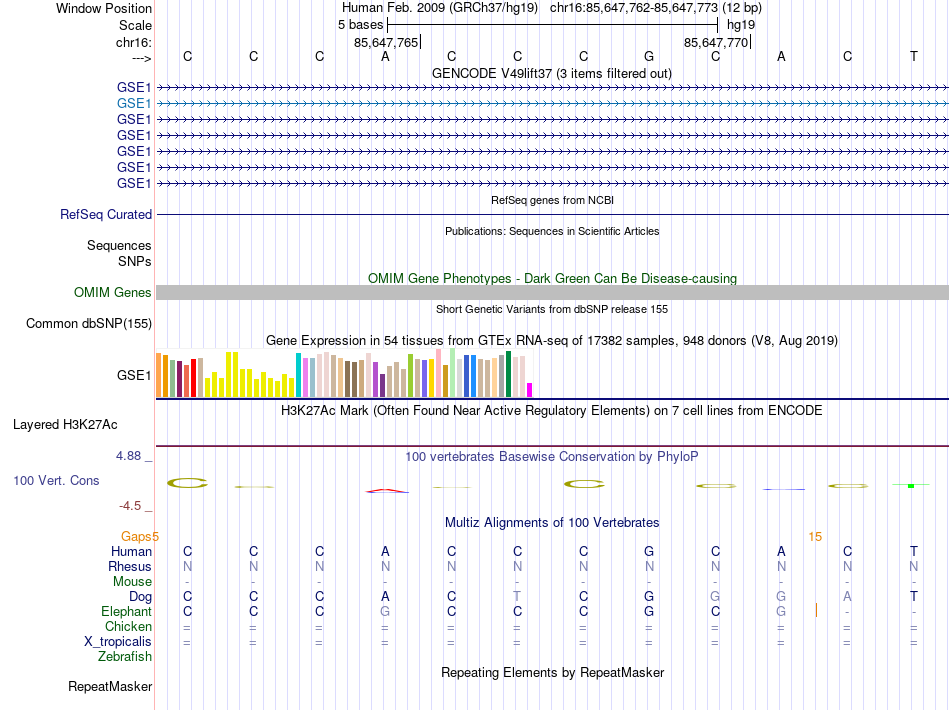This screenshot has height=710, width=950.
Task: Click the orange Gaps 15 number
Action: click(815, 537)
